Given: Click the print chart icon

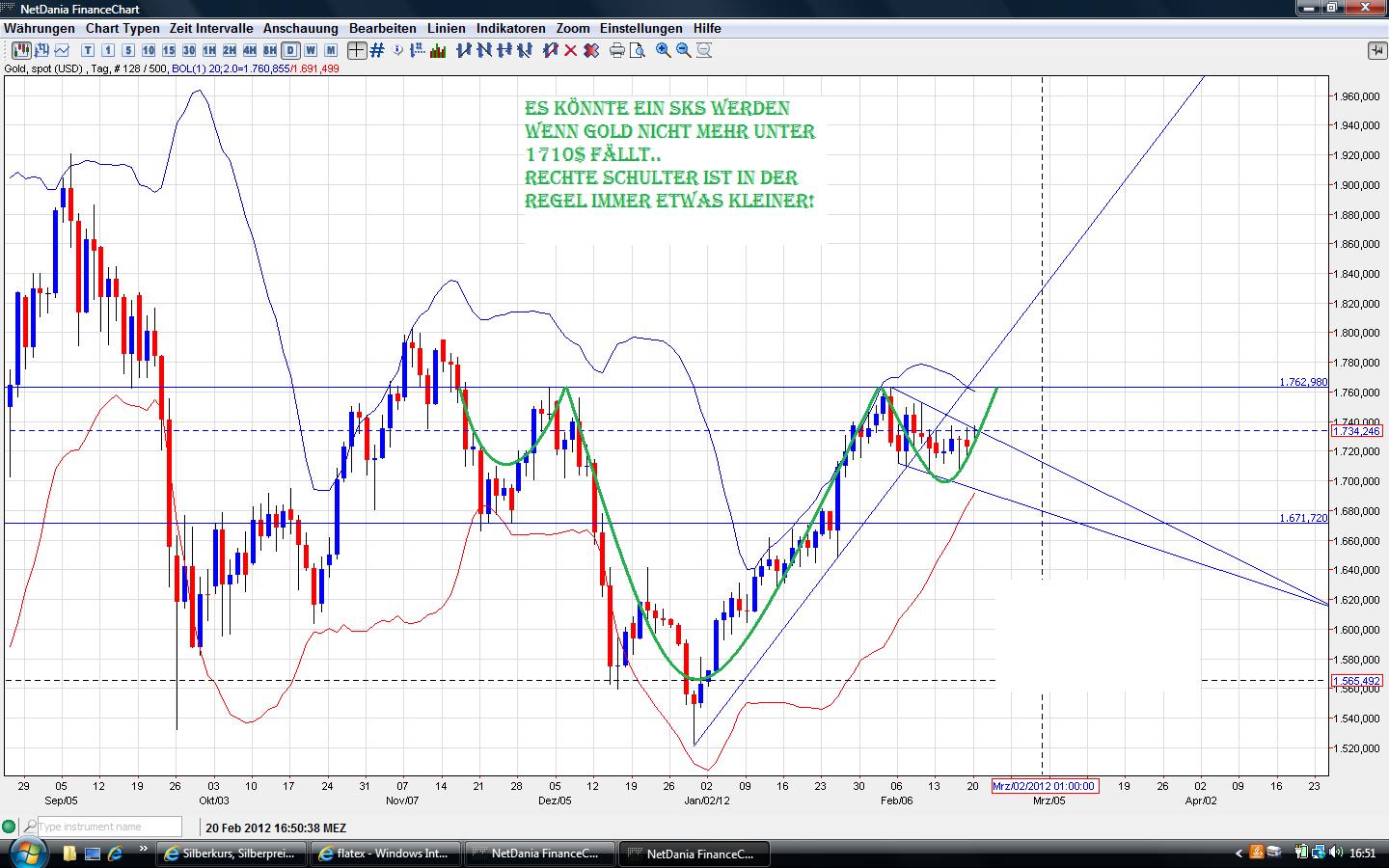Looking at the screenshot, I should click(617, 50).
